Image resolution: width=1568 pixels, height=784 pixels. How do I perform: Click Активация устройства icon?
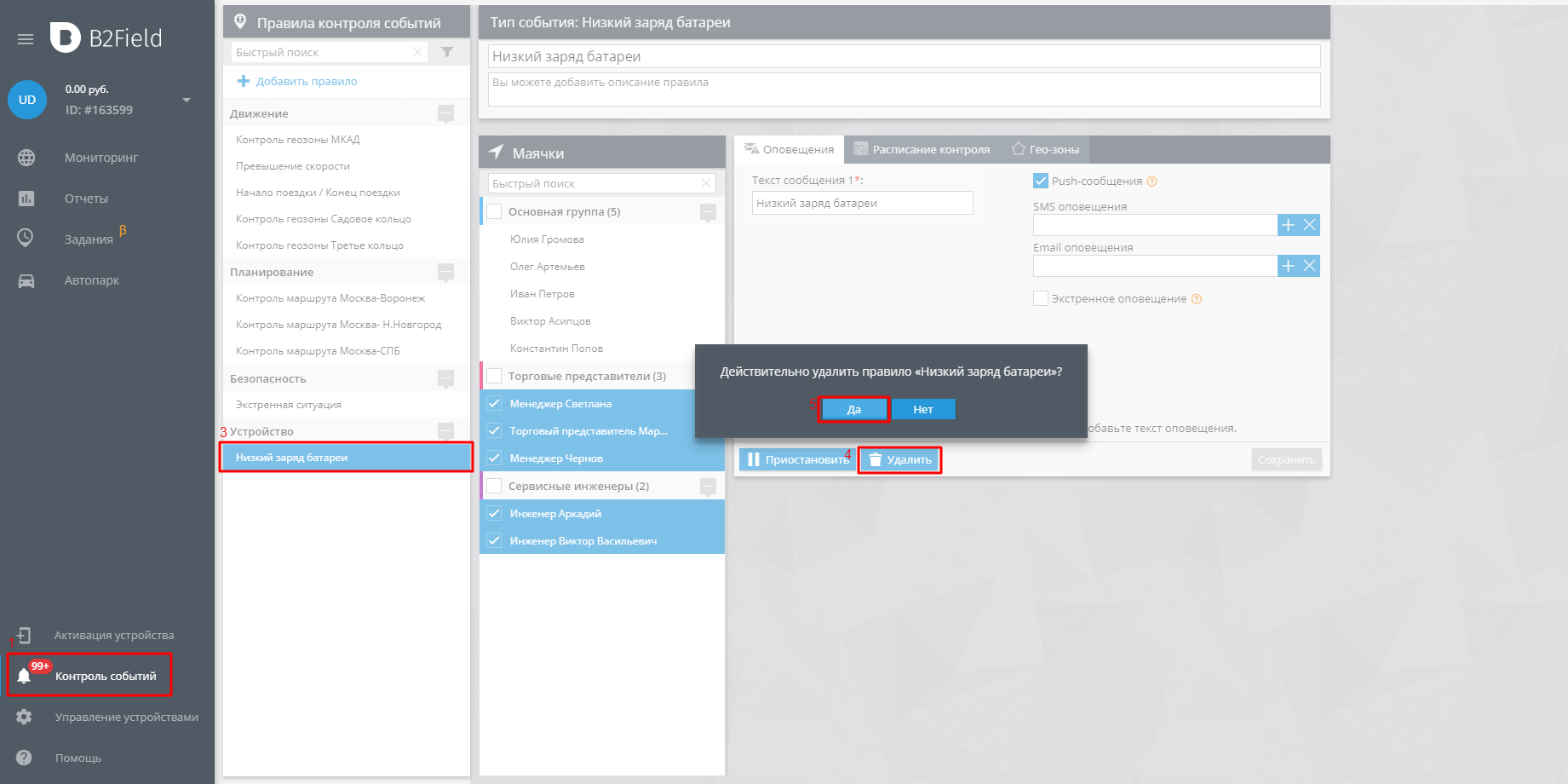[x=24, y=635]
